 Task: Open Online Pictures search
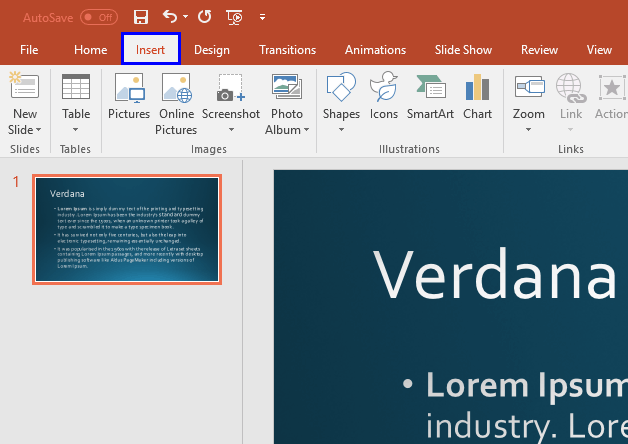[176, 102]
